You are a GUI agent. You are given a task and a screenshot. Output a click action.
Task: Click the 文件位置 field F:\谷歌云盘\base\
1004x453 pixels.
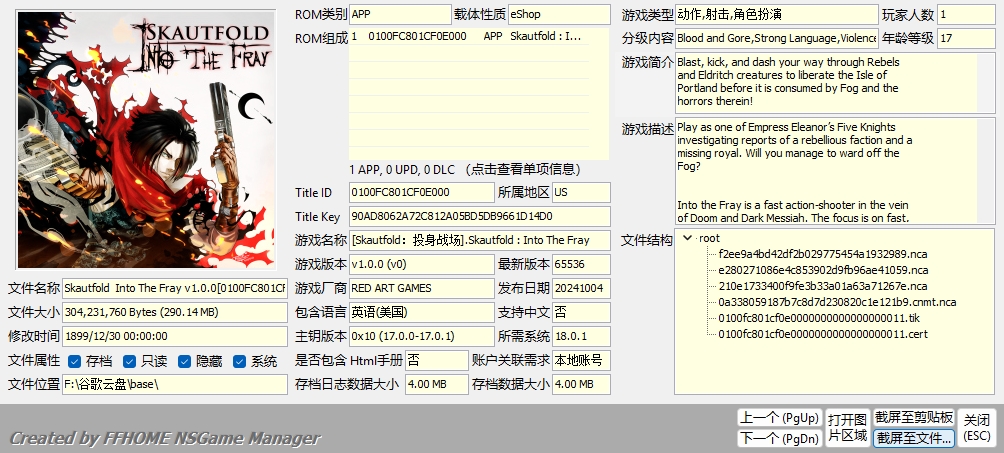175,384
